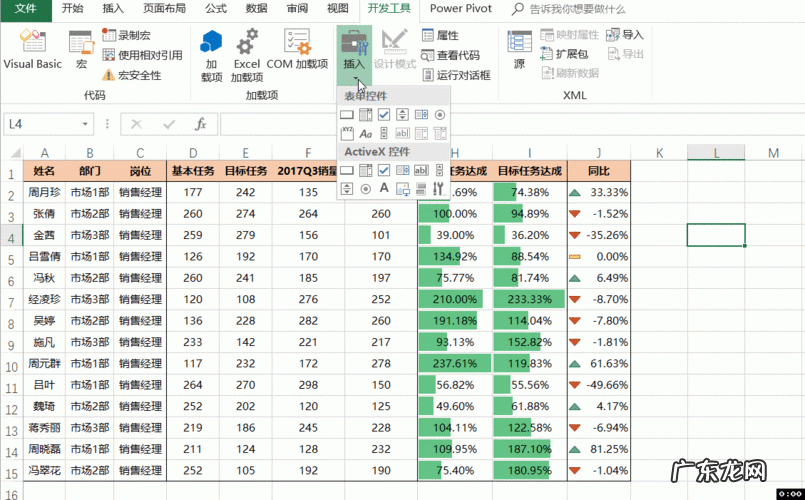Open the 加载项 add-ins button

[x=211, y=55]
